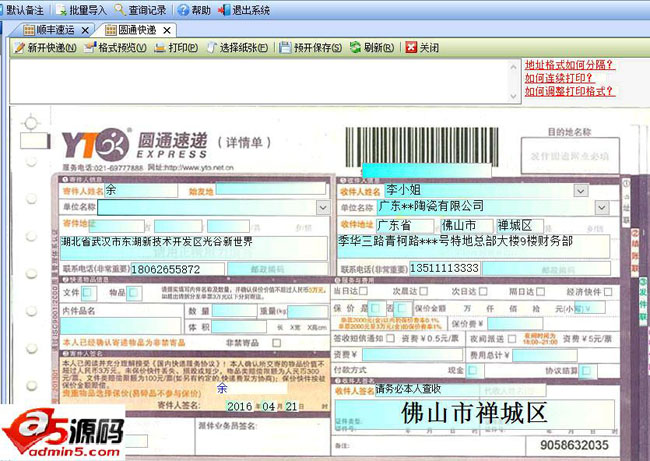Check the 签收短信通知 checkbox

[390, 338]
